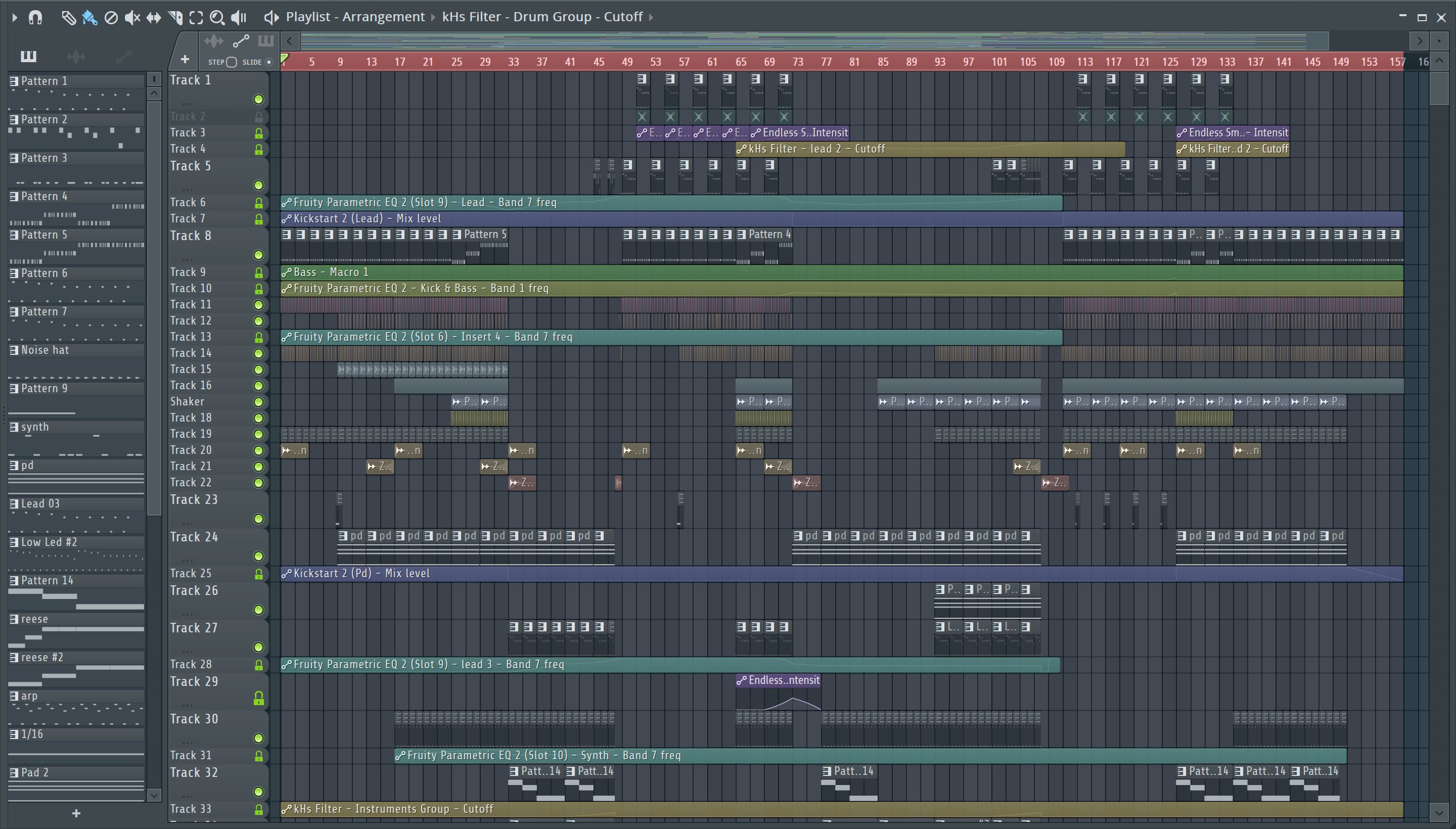Toggle the Track 32 mute LED
The image size is (1456, 829).
coord(258,792)
